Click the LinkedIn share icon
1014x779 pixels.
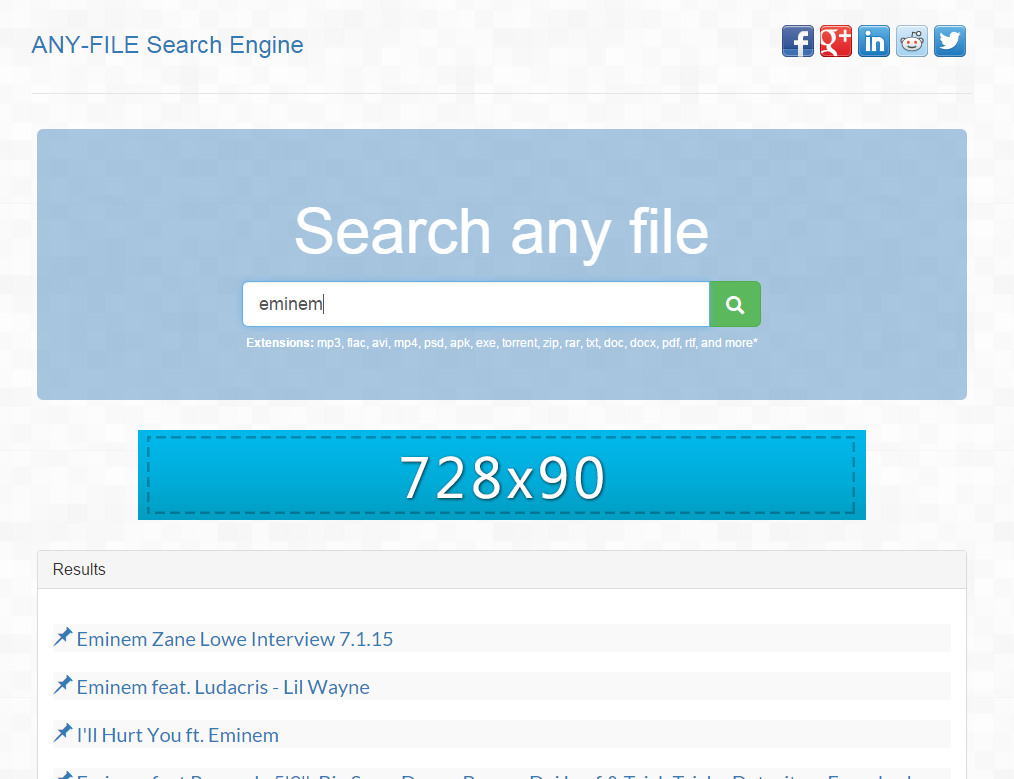point(874,41)
